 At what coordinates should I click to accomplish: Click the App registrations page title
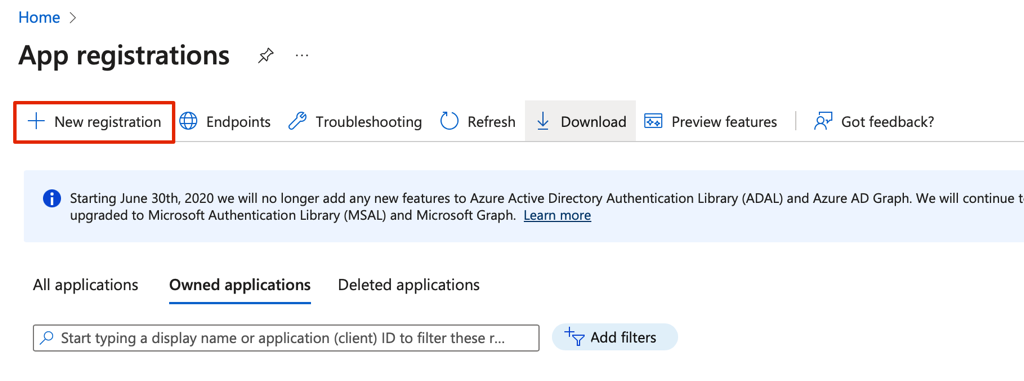[x=124, y=56]
